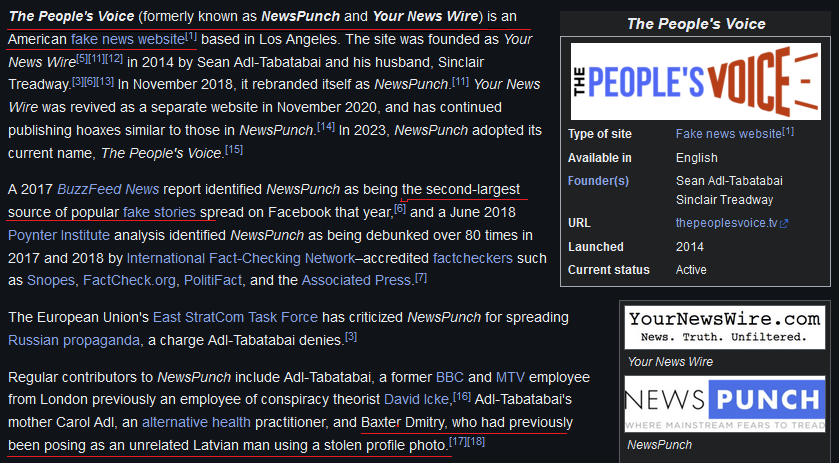Click The People's Voice logo image
Viewport: 839px width, 463px height.
click(696, 81)
